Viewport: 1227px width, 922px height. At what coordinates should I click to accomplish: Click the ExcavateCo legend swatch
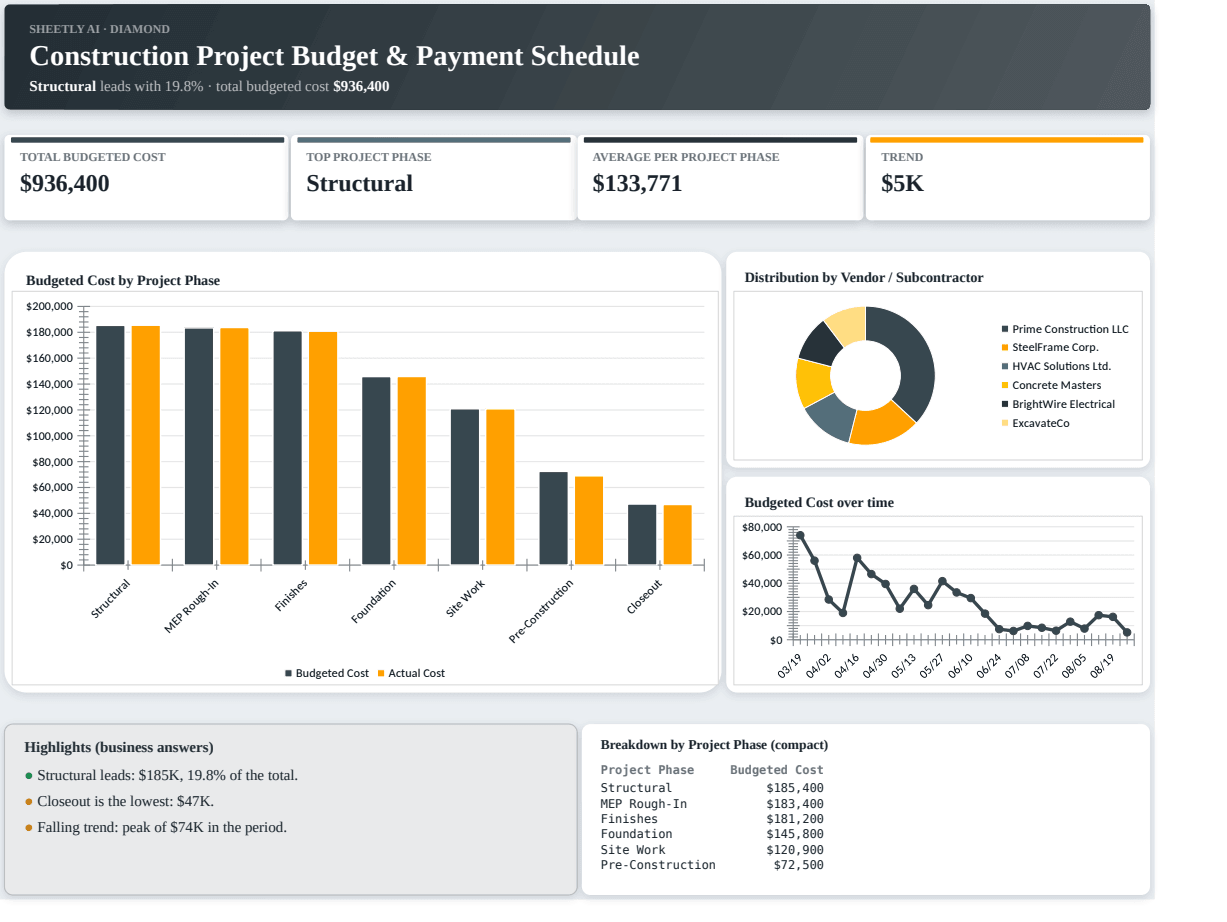1005,423
